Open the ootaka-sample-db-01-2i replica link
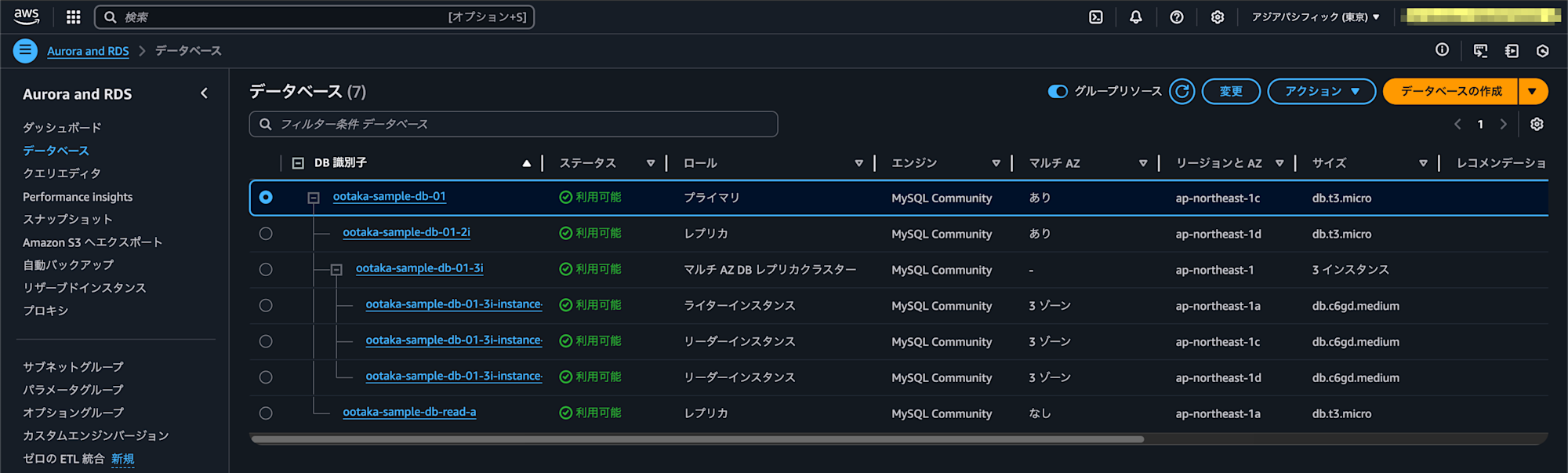 [x=407, y=232]
